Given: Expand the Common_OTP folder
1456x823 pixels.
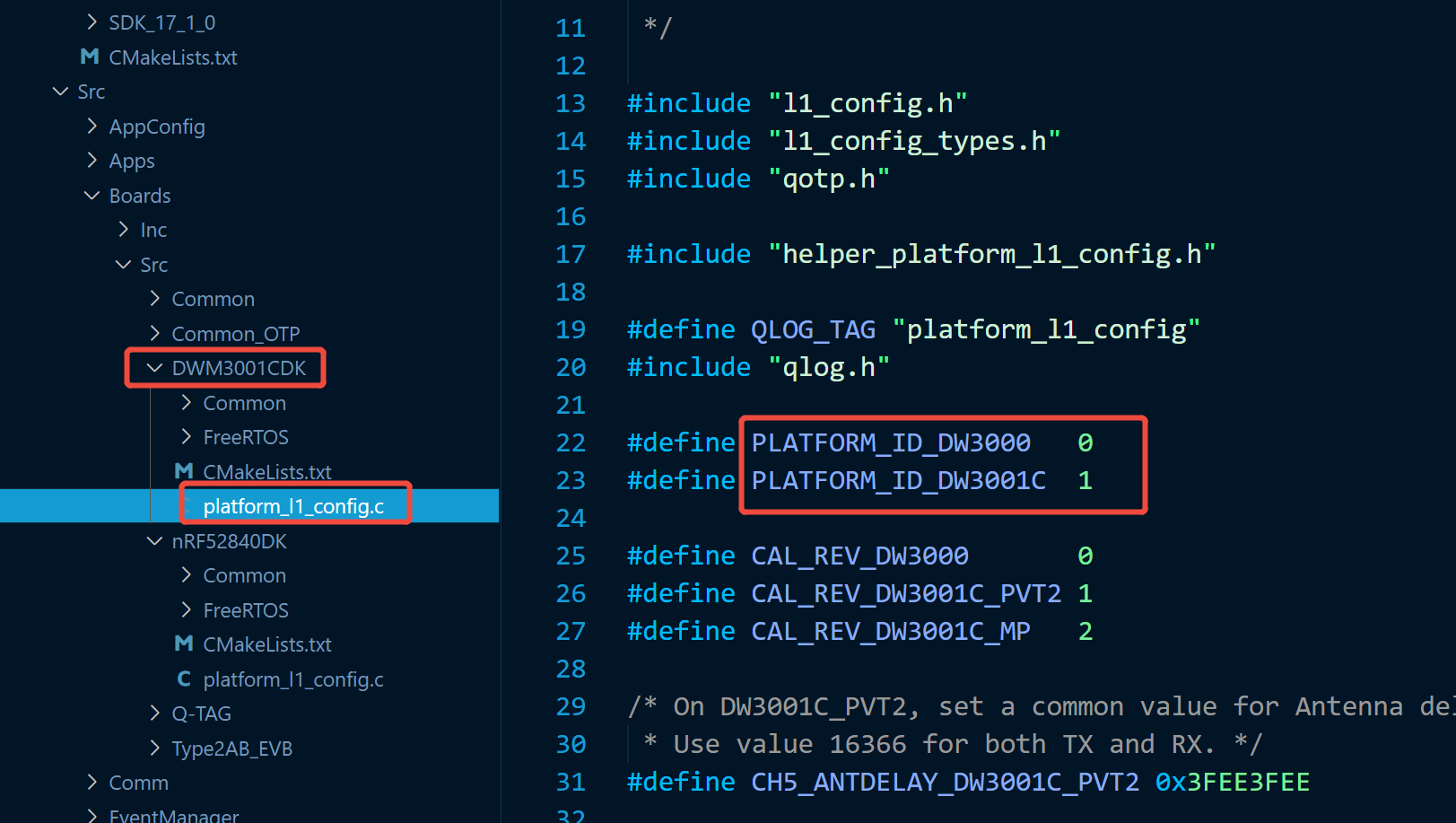Looking at the screenshot, I should click(154, 334).
